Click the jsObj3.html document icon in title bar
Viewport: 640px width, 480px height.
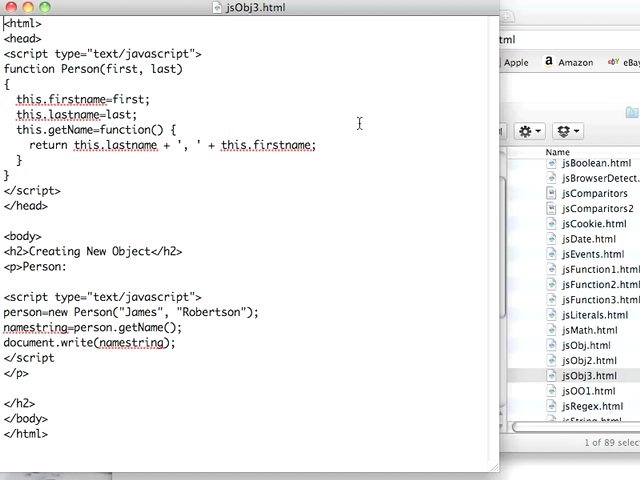(217, 7)
